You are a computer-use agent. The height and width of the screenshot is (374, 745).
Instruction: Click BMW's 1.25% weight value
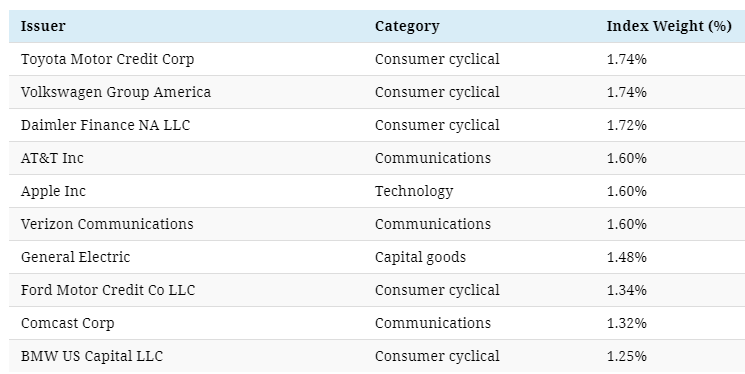click(x=626, y=356)
